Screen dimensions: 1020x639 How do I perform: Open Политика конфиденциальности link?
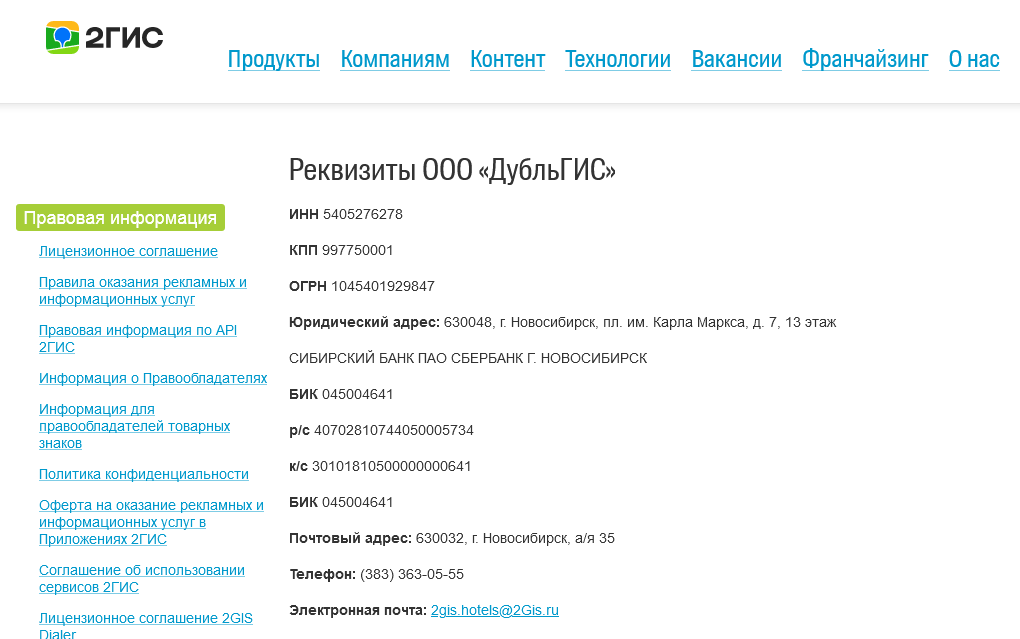(144, 474)
